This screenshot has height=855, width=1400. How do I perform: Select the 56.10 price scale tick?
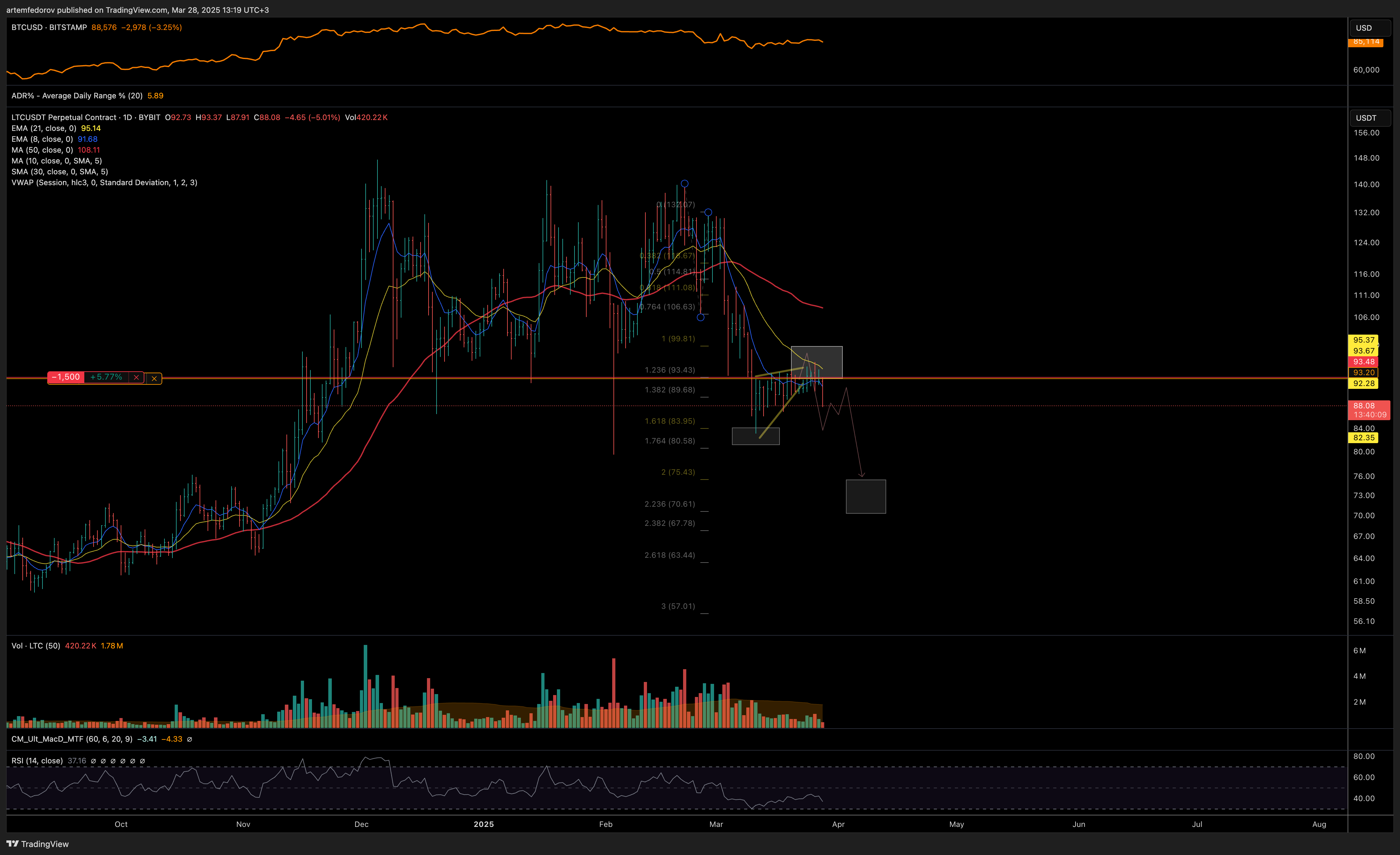1364,621
